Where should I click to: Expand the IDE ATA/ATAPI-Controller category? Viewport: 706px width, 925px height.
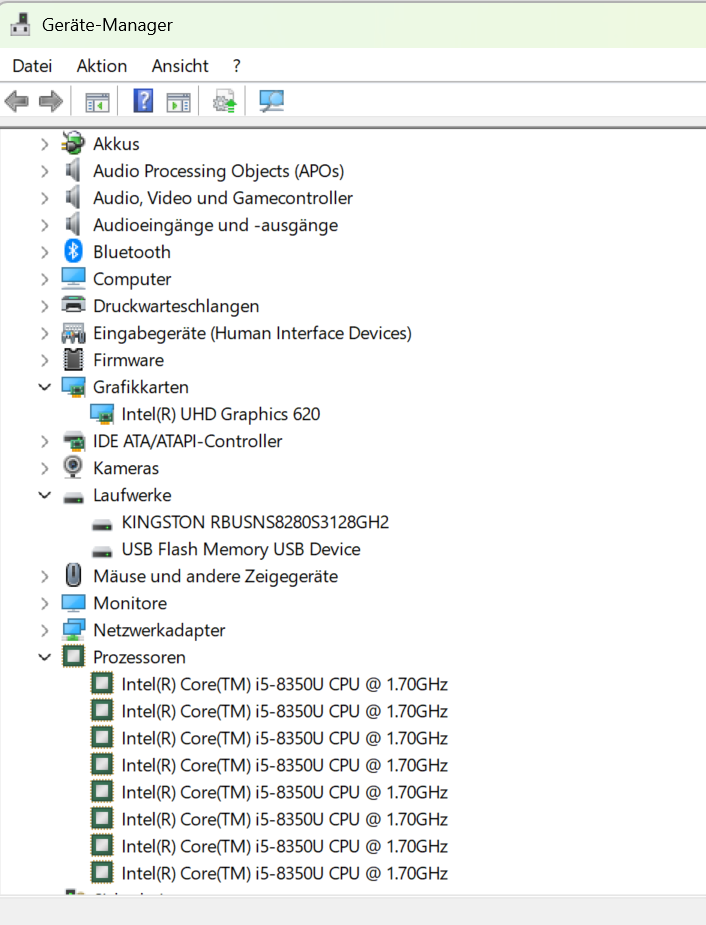(44, 441)
